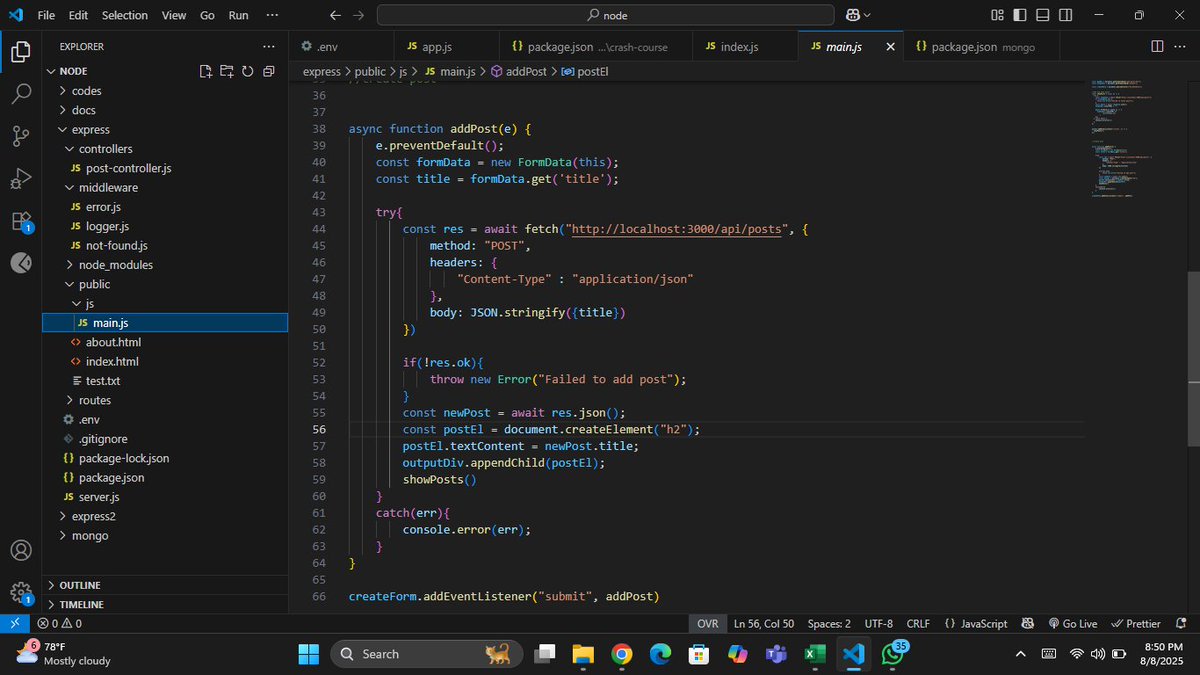Click the Prettier status bar button
This screenshot has height=675, width=1200.
pyautogui.click(x=1136, y=623)
